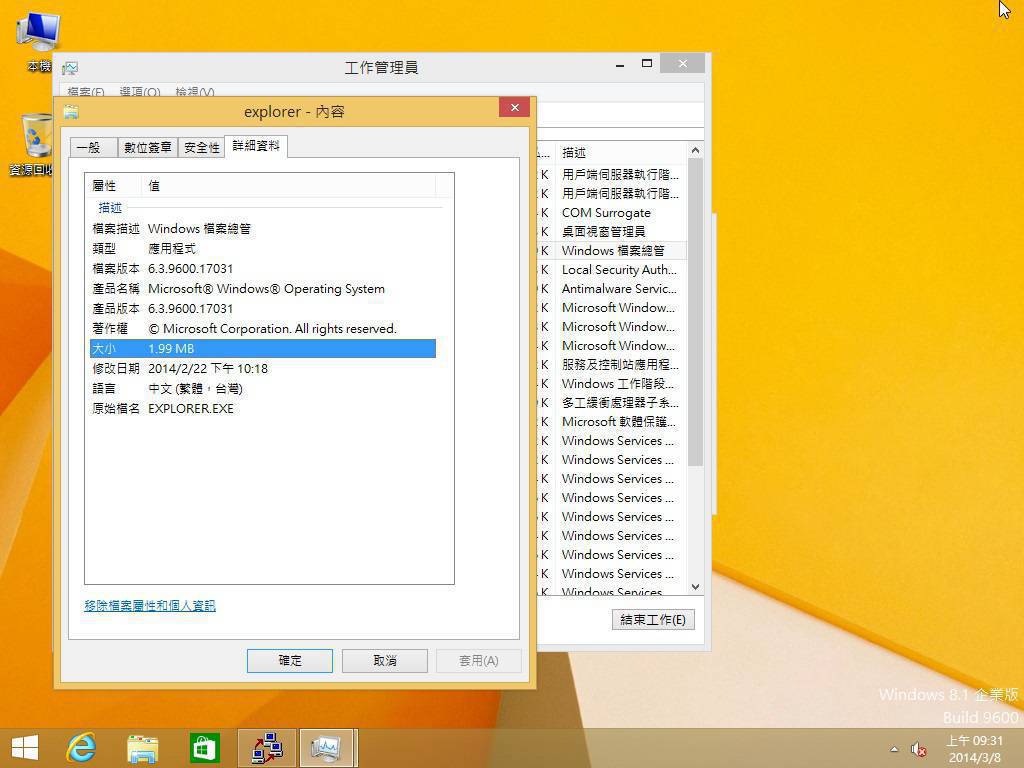Open the 移除檔案屬性和個人資訊 link

pos(150,606)
